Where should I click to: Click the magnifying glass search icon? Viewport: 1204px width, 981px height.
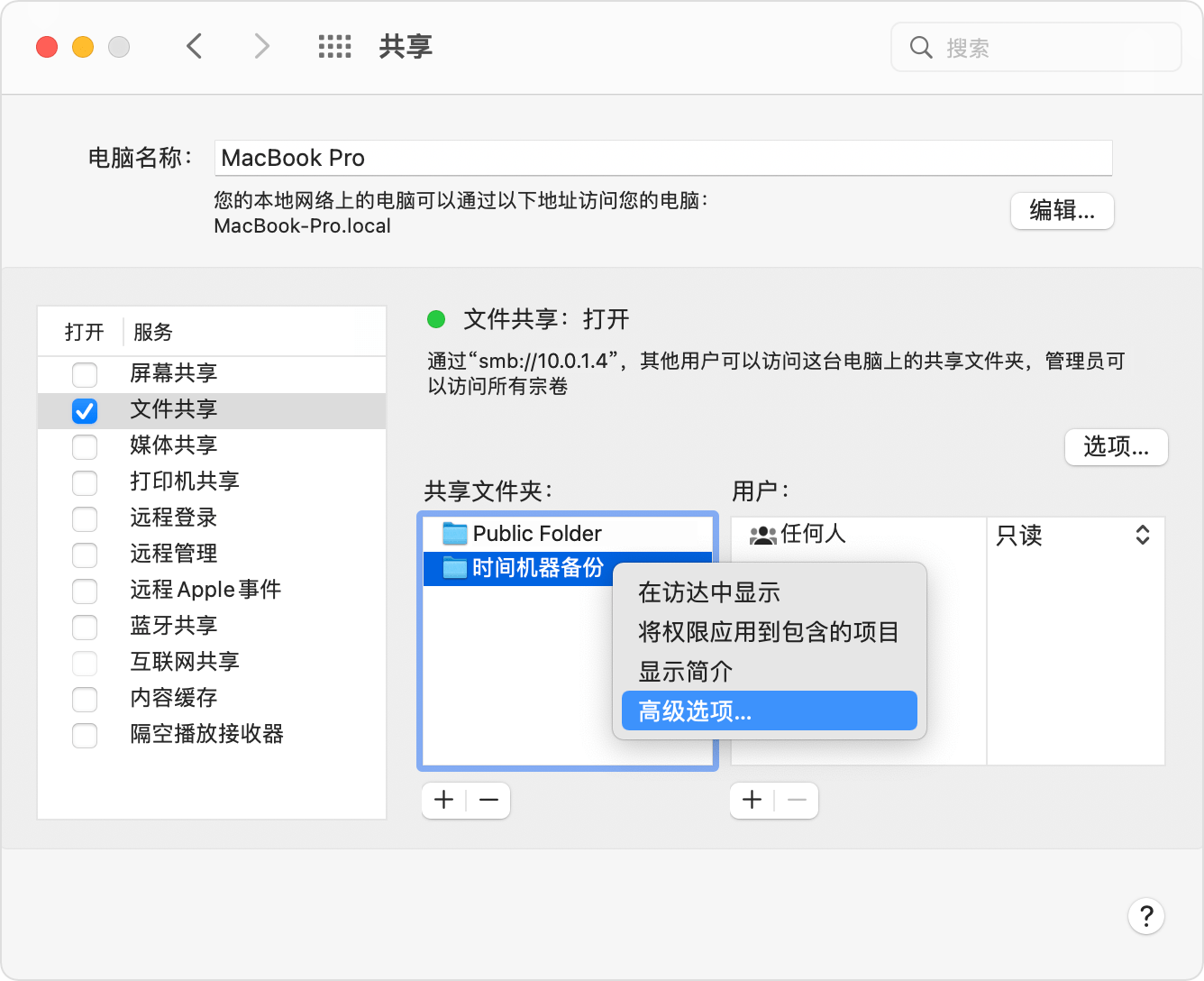pos(921,48)
